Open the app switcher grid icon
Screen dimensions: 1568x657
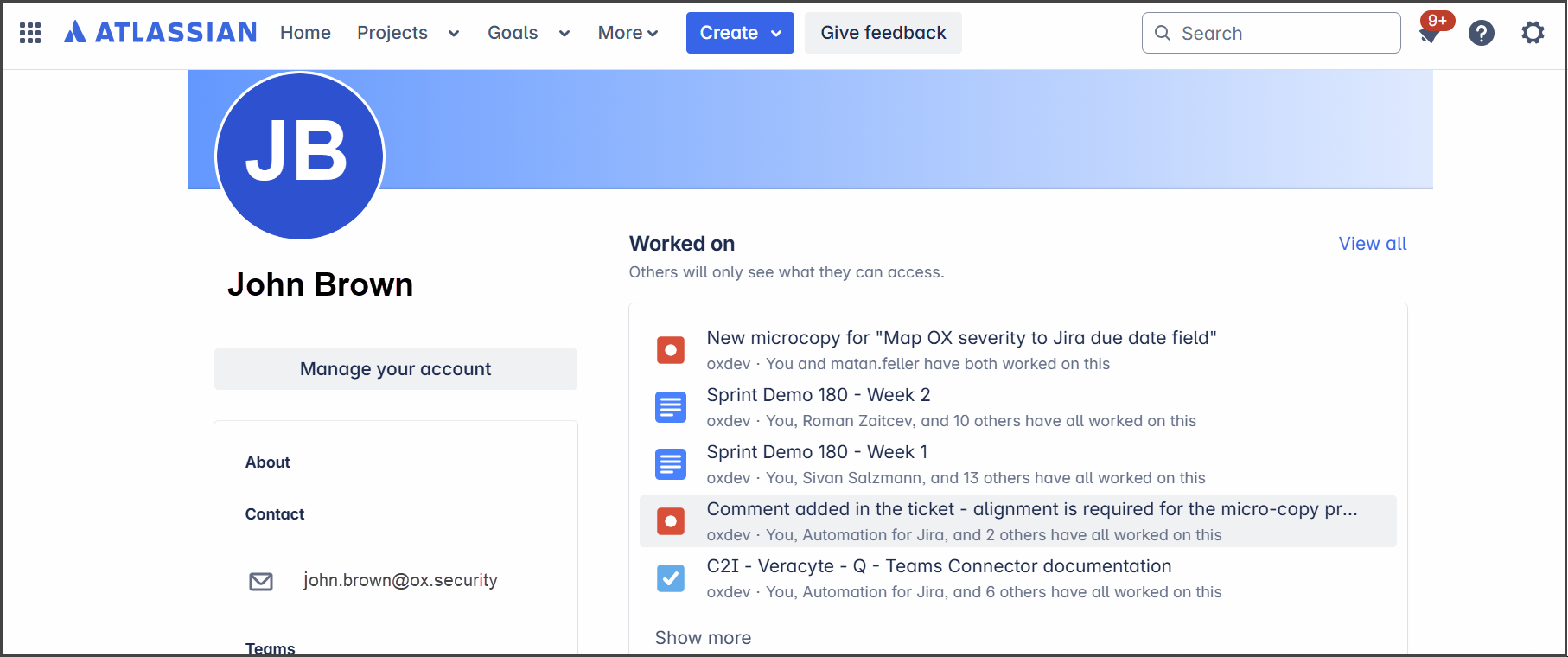click(x=30, y=33)
